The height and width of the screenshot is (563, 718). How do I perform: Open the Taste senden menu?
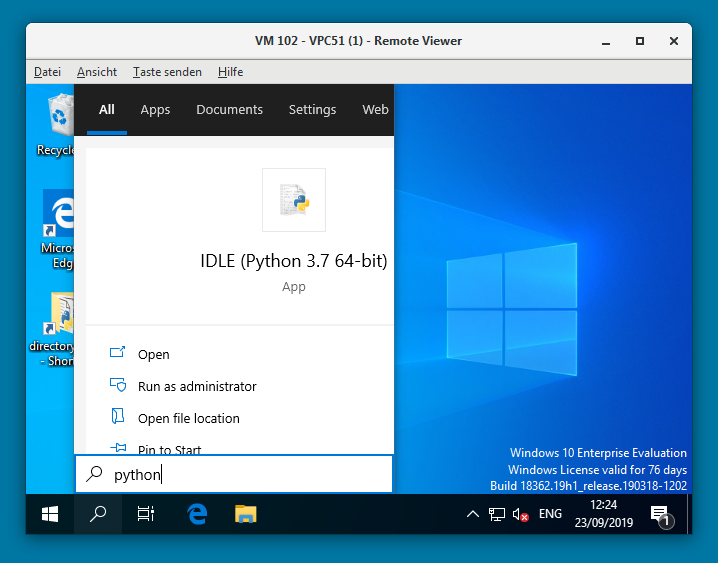167,72
